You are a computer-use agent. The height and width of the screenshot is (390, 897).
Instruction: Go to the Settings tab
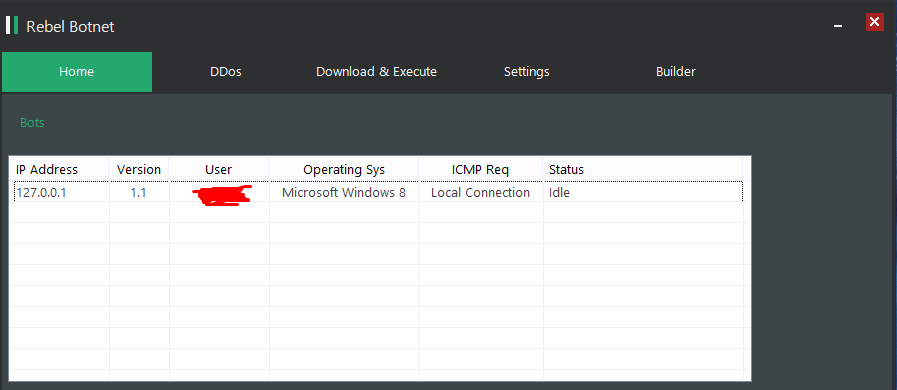pos(526,72)
